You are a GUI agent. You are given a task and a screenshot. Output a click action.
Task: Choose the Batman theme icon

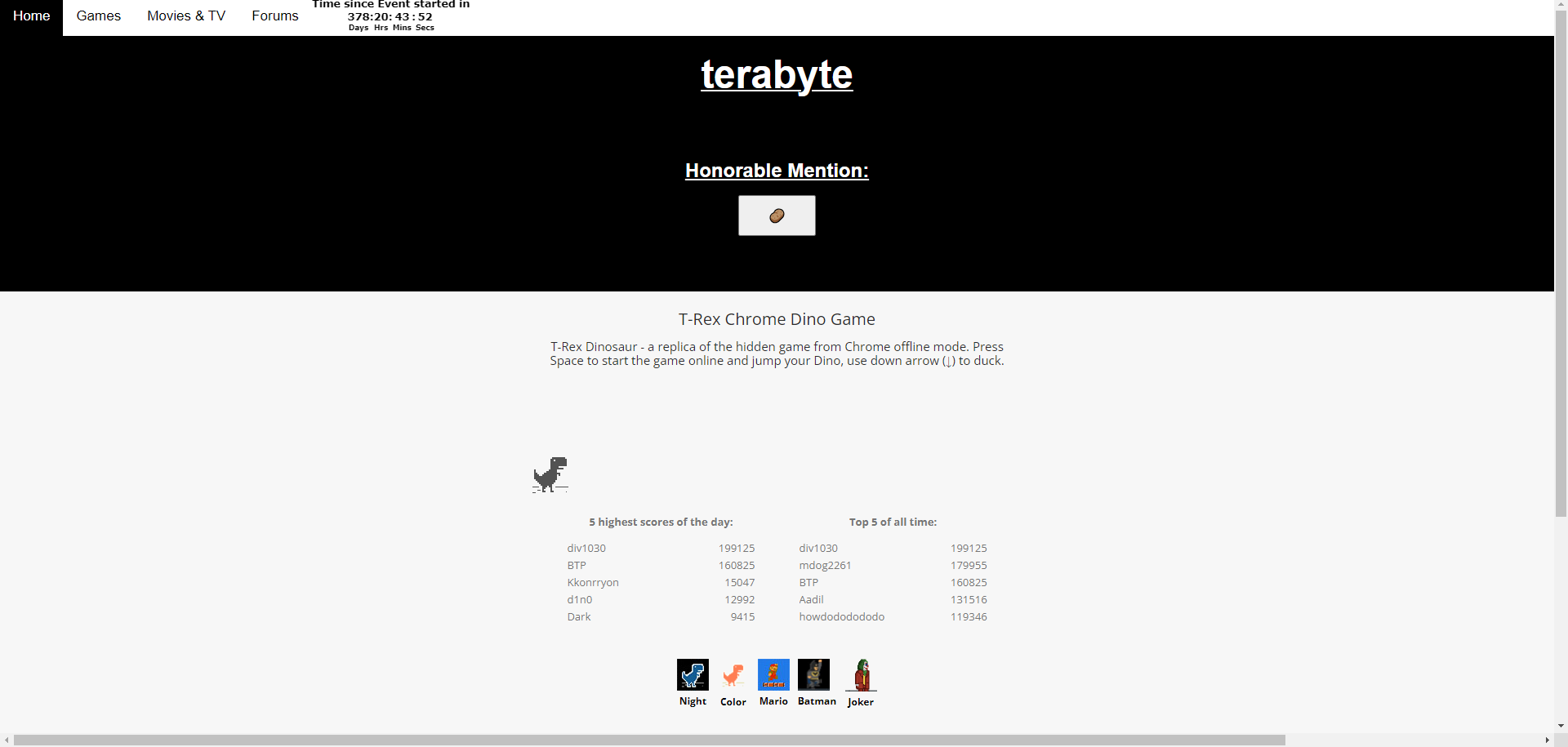[x=813, y=674]
